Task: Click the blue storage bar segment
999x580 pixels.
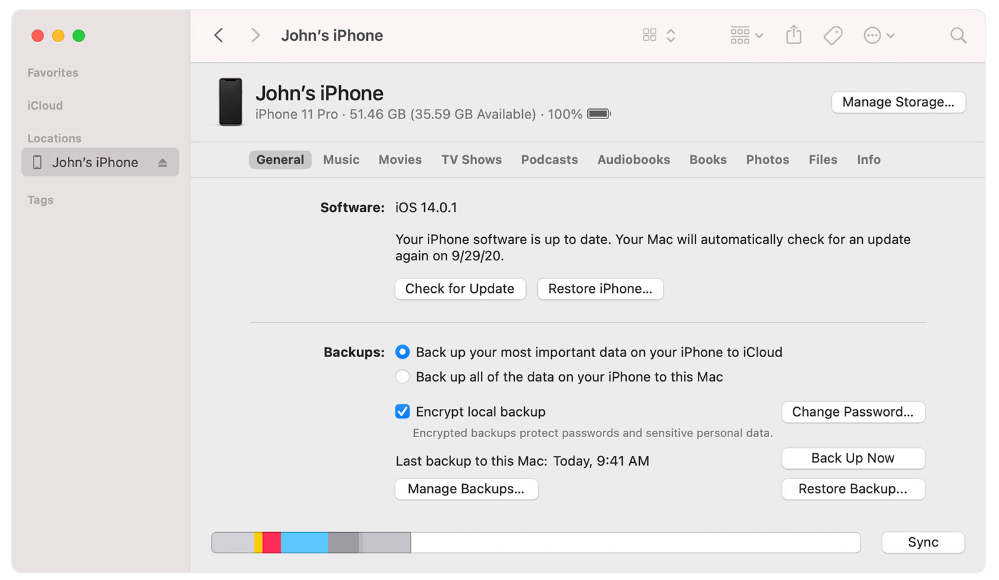Action: point(305,542)
